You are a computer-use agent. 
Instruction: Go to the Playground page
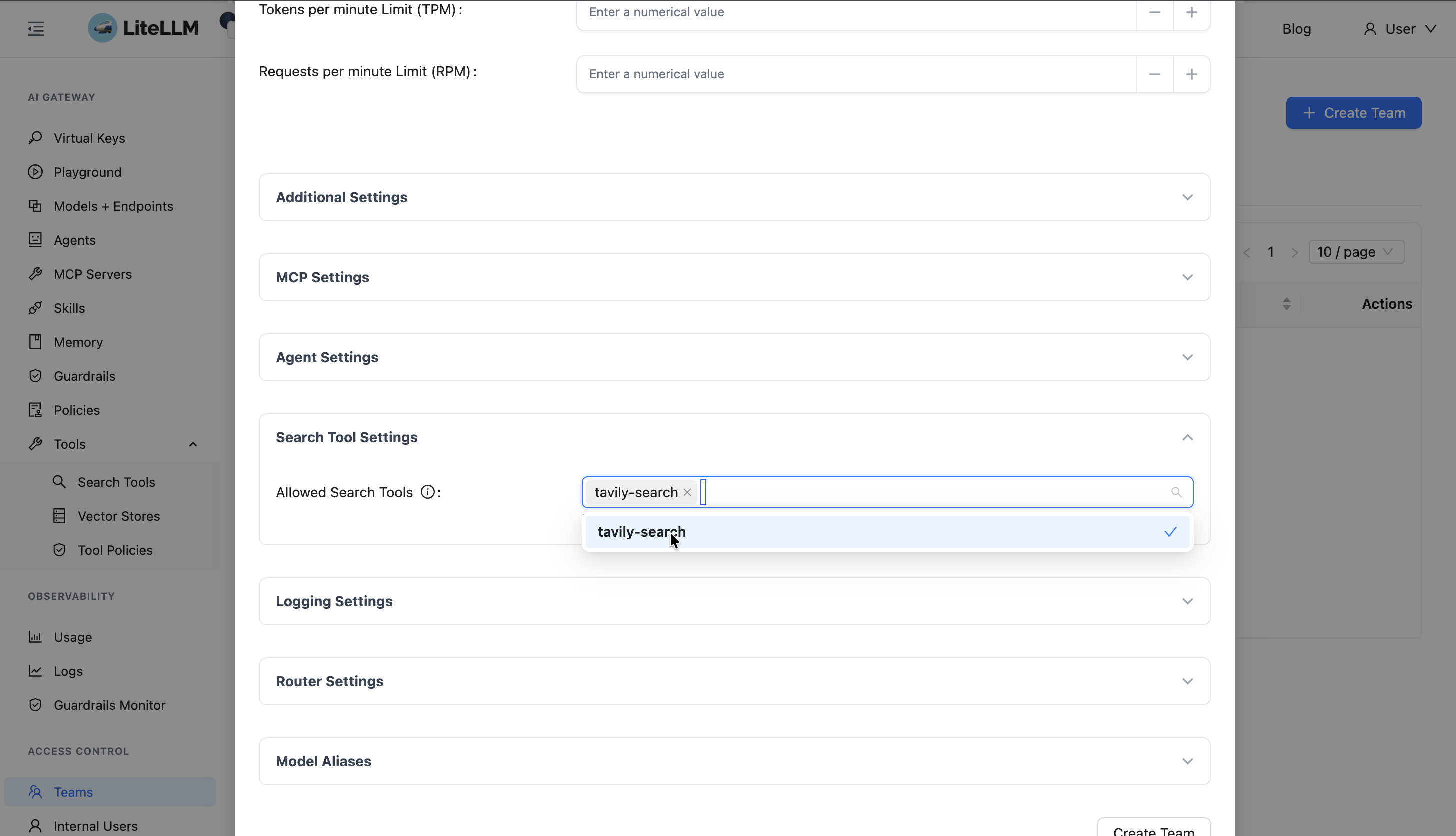pos(87,172)
